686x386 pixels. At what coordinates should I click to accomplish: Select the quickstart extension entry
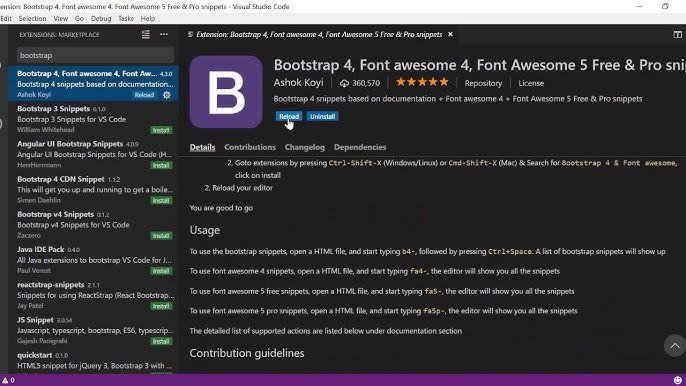(x=94, y=361)
